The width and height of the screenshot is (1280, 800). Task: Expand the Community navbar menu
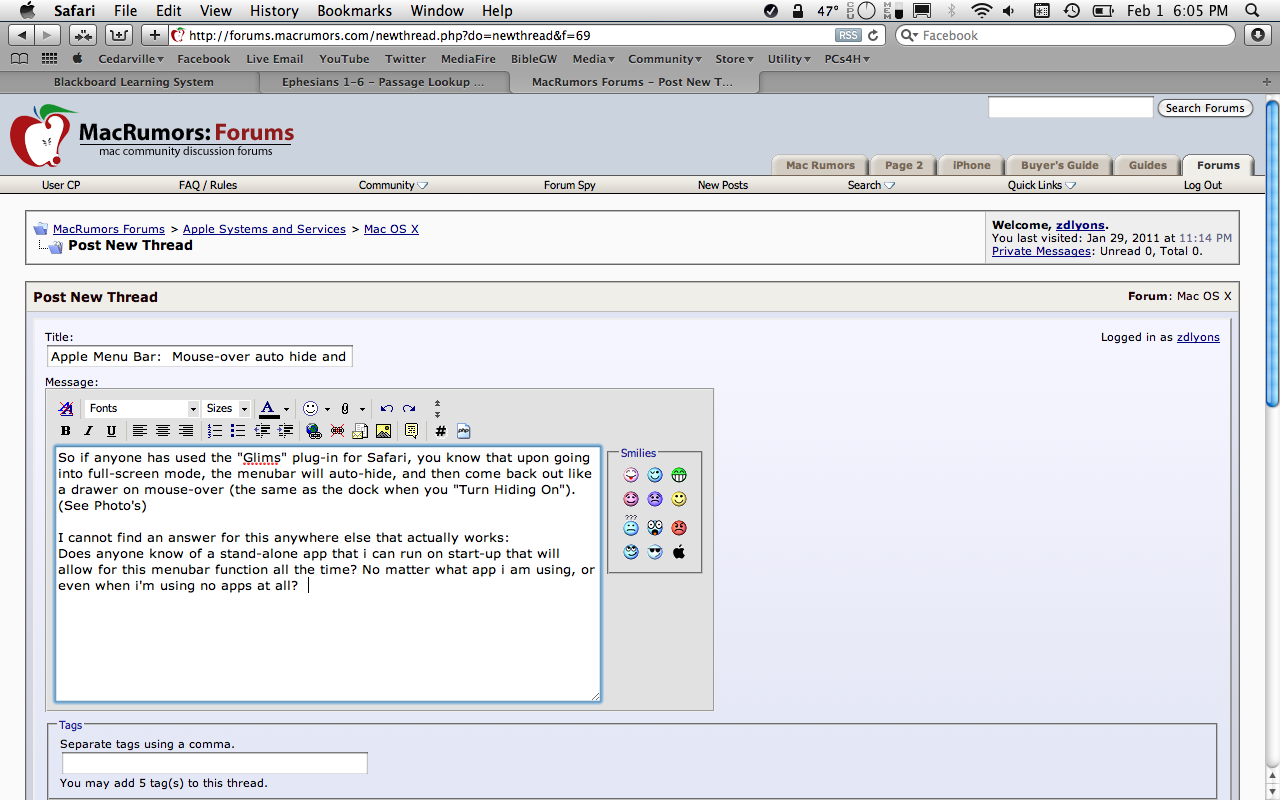[x=393, y=185]
